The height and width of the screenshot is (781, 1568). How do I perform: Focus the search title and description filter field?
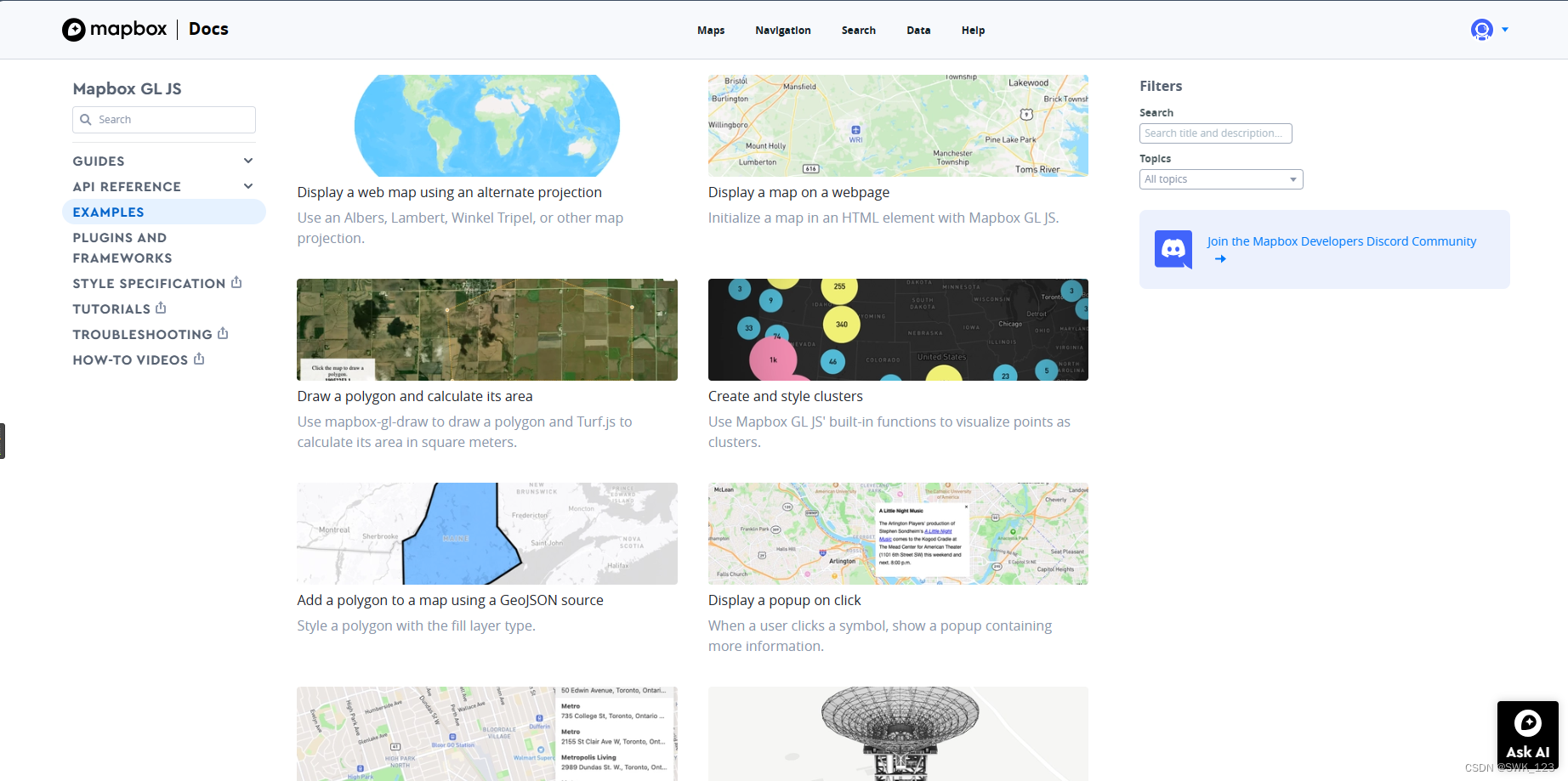(x=1216, y=133)
